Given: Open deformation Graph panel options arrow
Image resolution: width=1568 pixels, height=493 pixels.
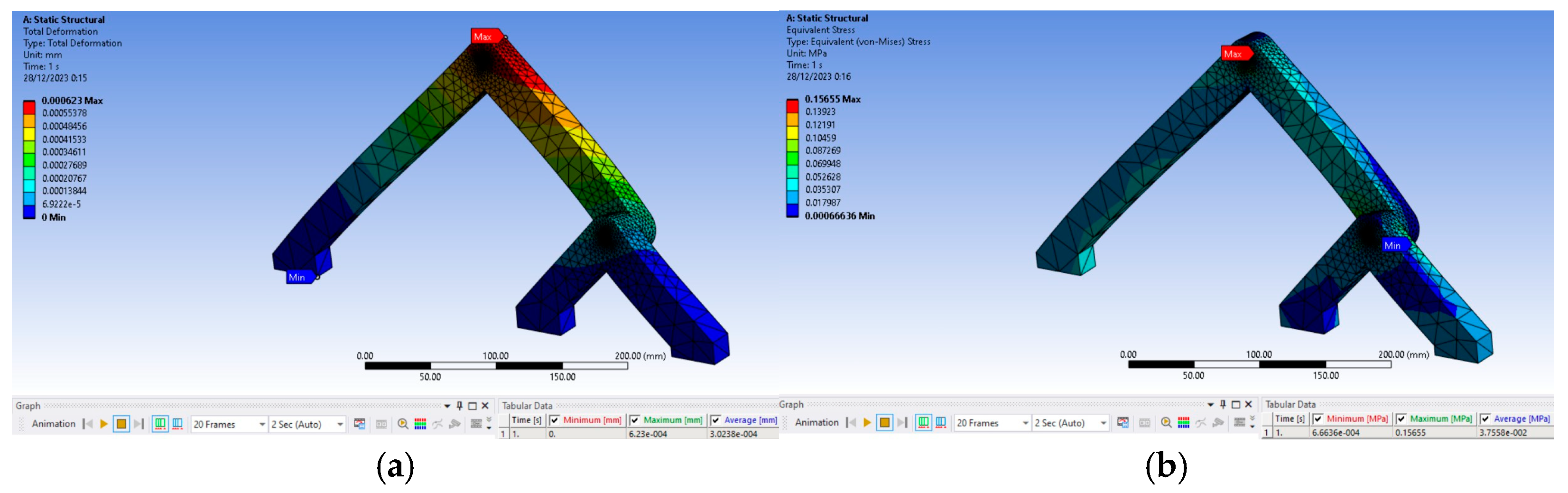Looking at the screenshot, I should [x=447, y=406].
